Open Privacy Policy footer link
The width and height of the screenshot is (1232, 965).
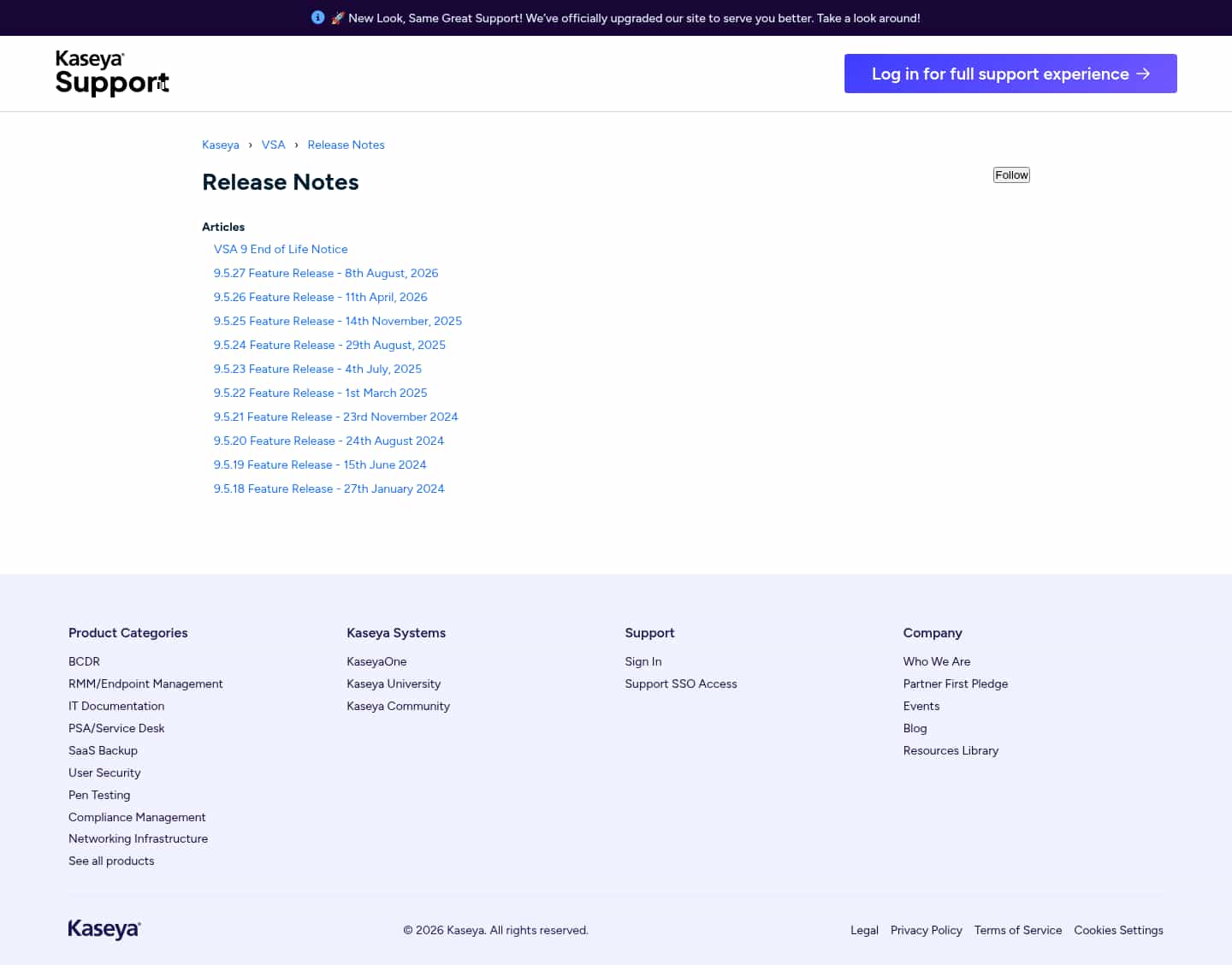(927, 930)
